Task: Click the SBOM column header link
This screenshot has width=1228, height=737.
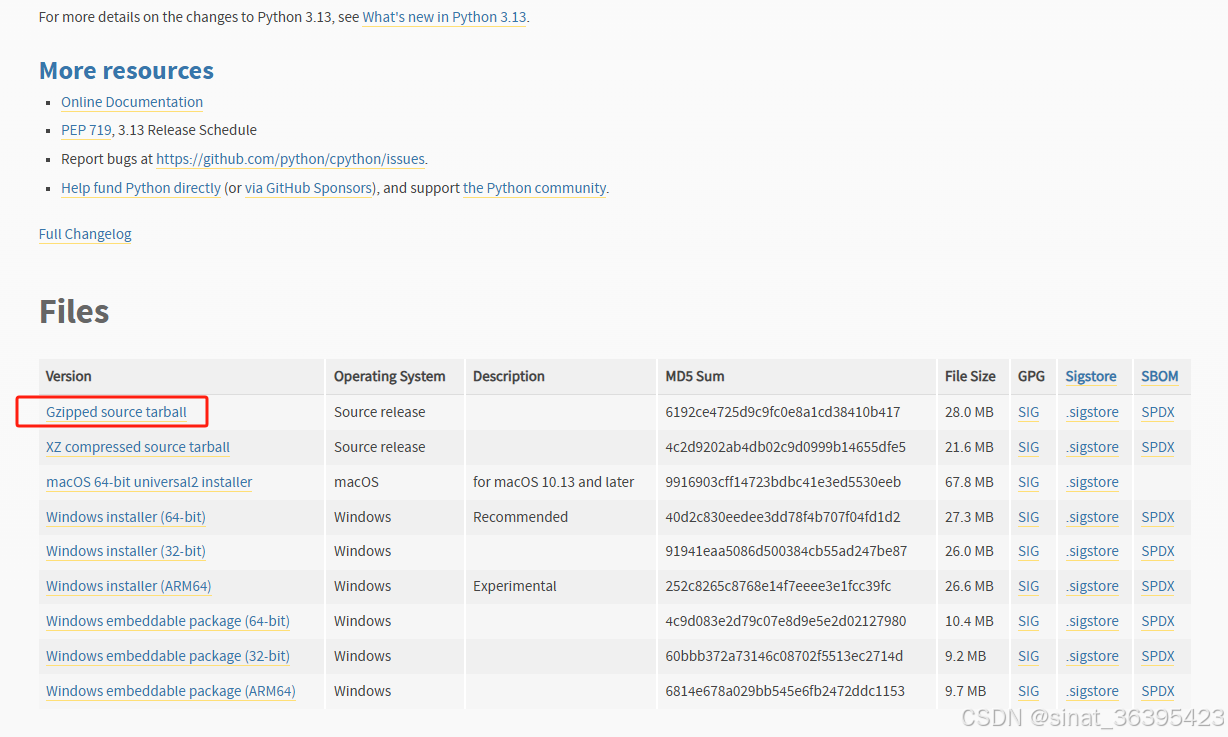Action: (x=1160, y=376)
